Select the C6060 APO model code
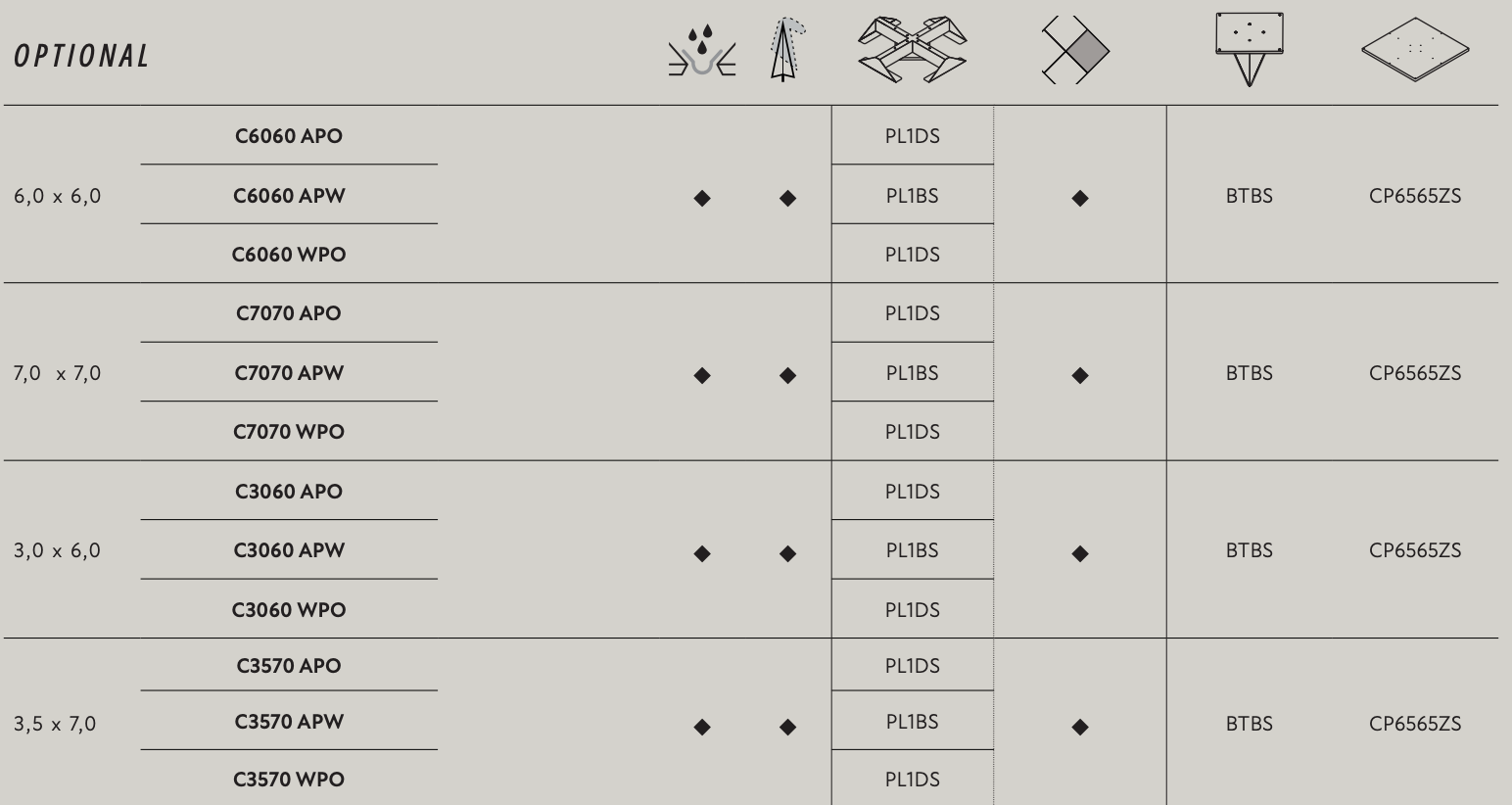The image size is (1512, 805). (289, 136)
